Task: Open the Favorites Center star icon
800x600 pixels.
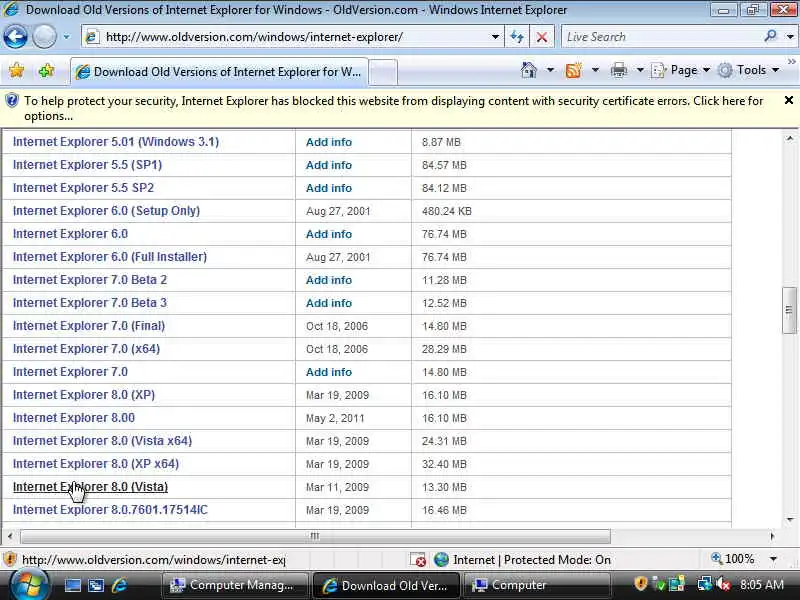Action: (x=16, y=70)
